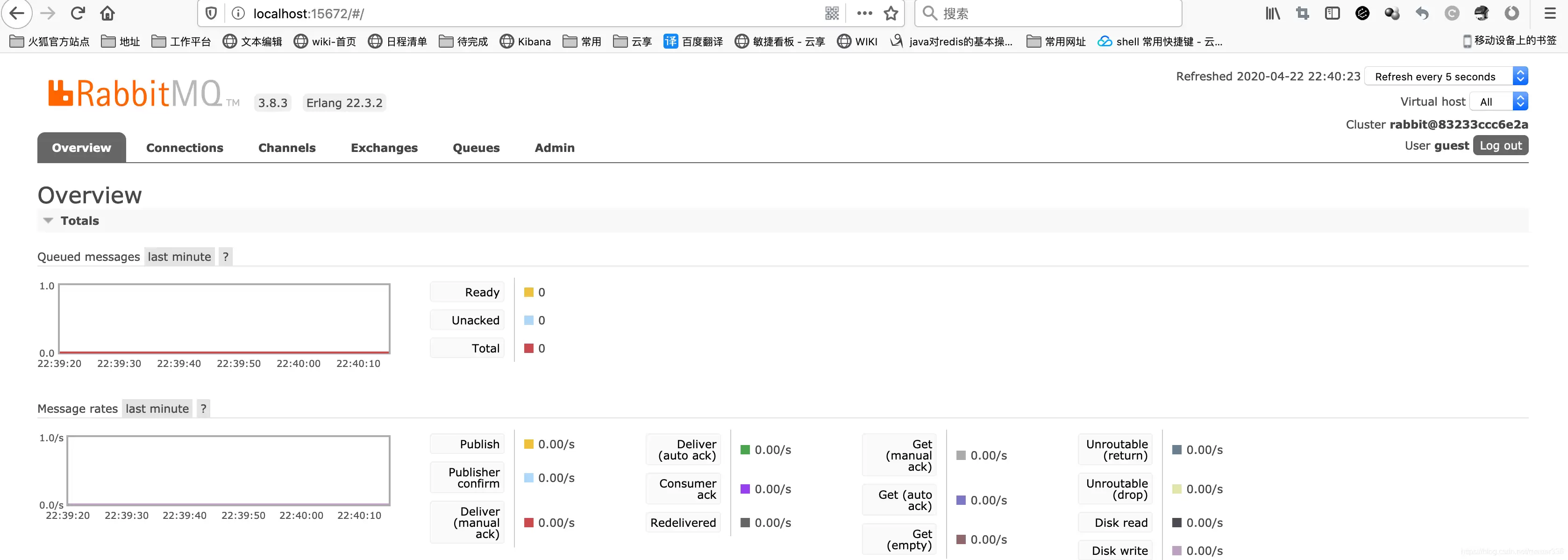The width and height of the screenshot is (1568, 560).
Task: Switch to the Queues tab
Action: pos(476,148)
